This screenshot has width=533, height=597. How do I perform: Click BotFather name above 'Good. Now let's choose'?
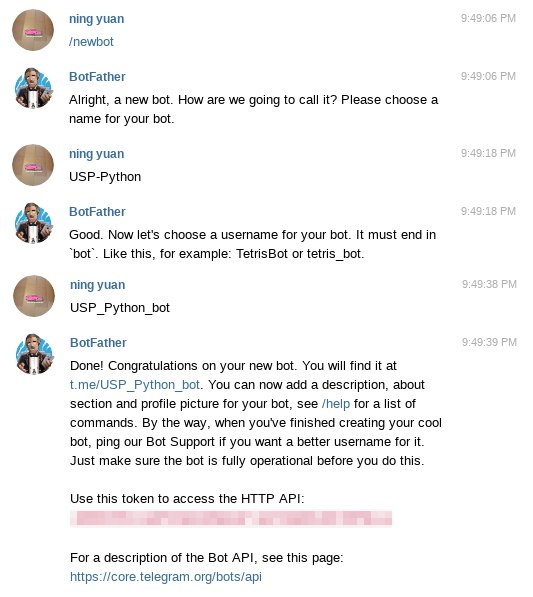pos(97,211)
